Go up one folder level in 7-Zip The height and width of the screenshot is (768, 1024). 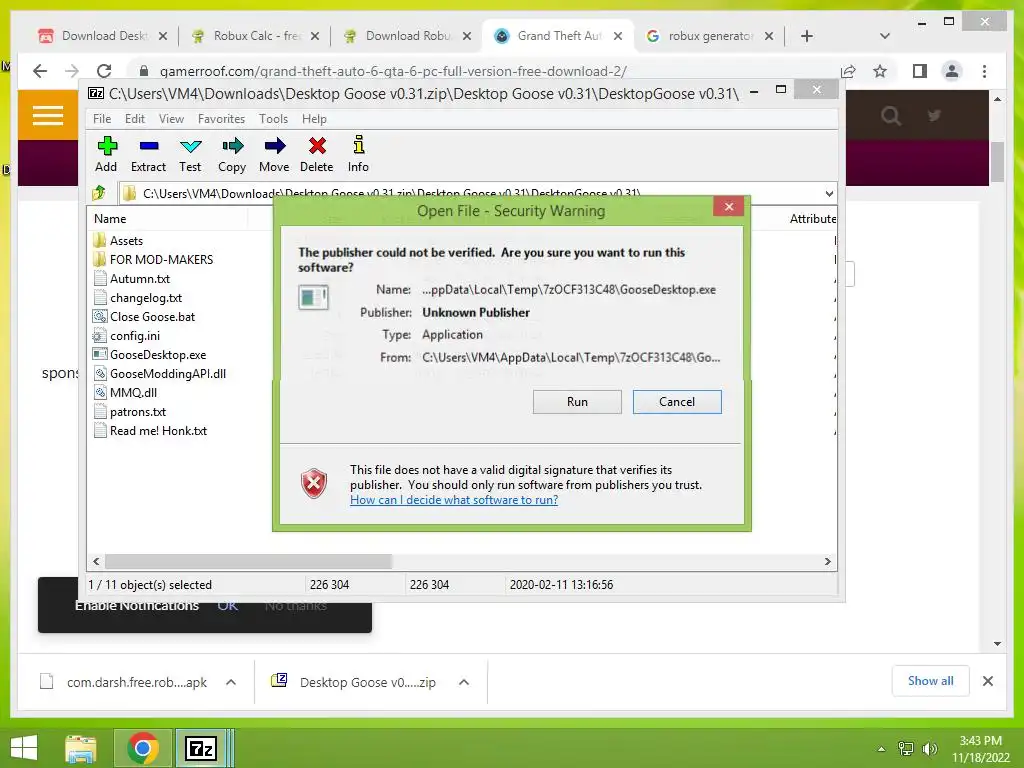click(x=99, y=193)
